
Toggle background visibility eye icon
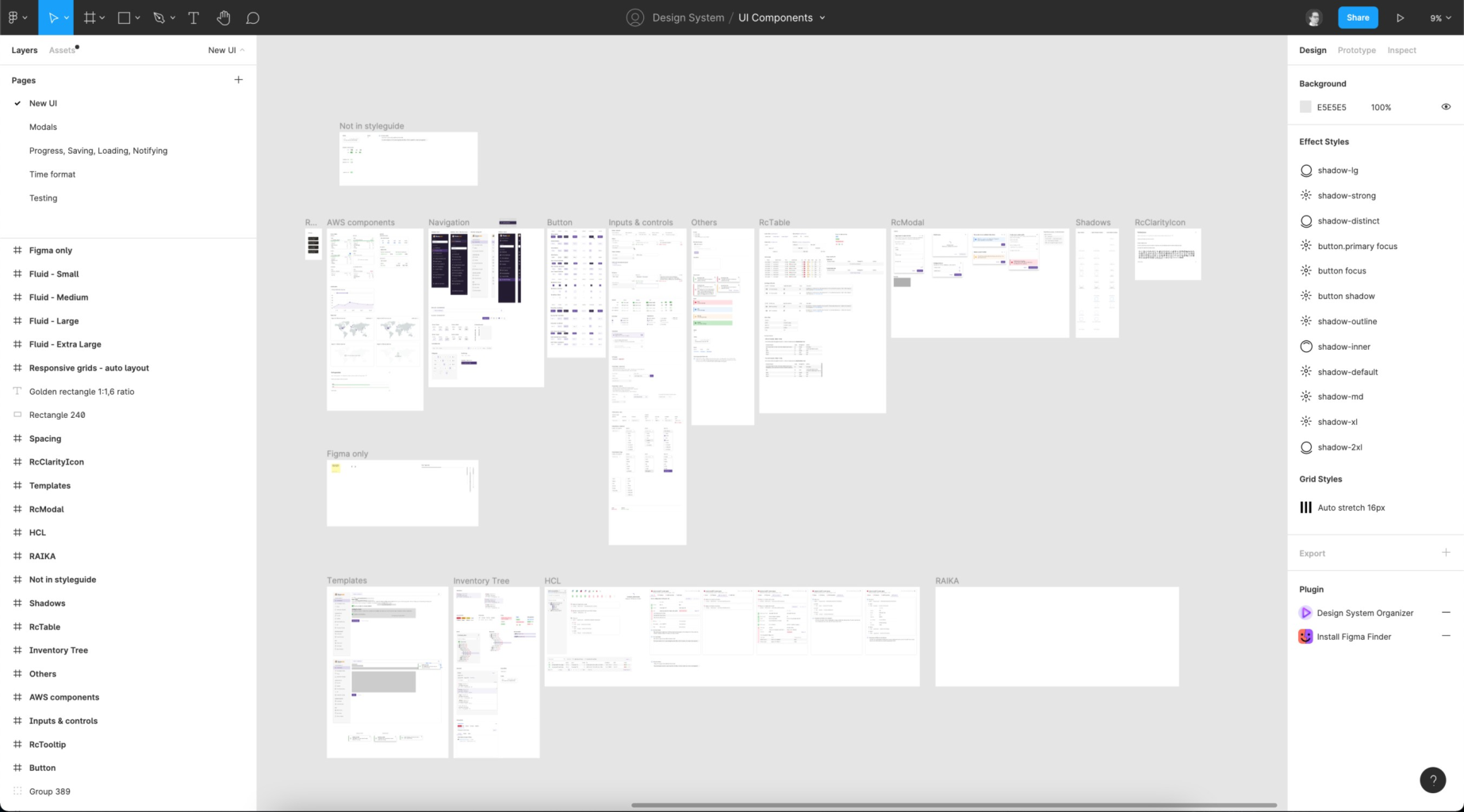point(1446,107)
